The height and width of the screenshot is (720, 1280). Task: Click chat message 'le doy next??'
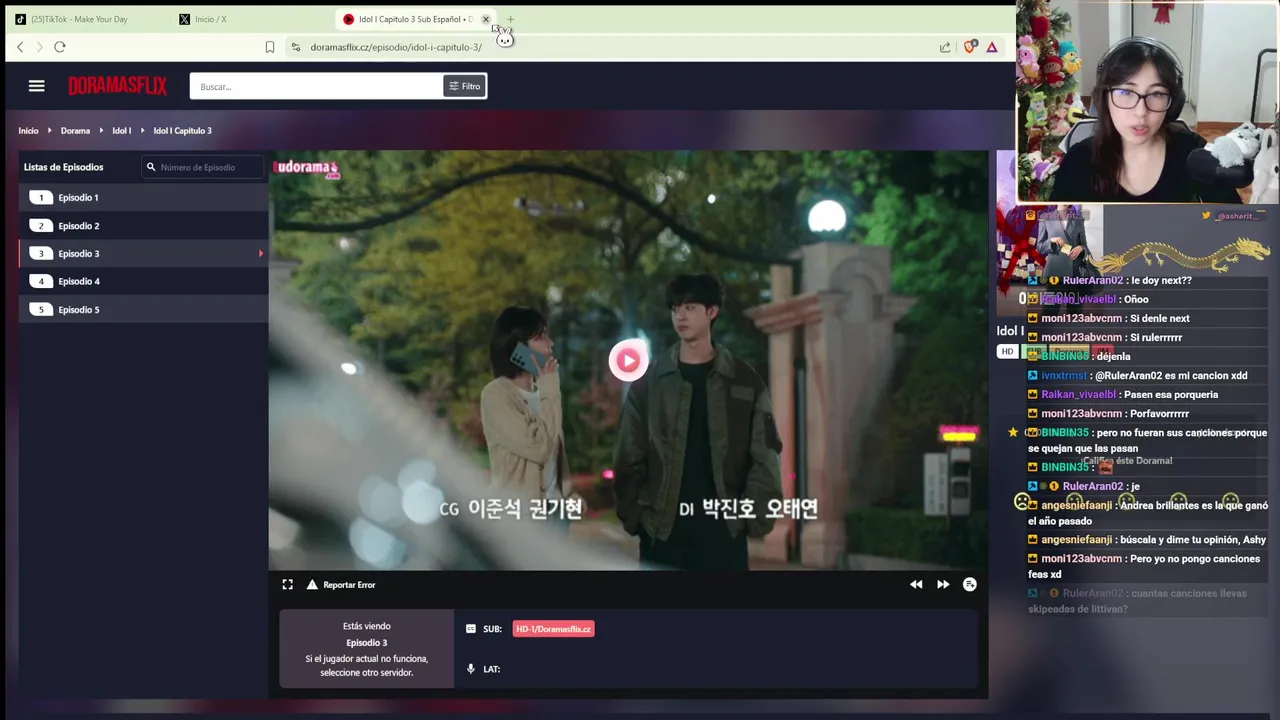pos(1159,280)
